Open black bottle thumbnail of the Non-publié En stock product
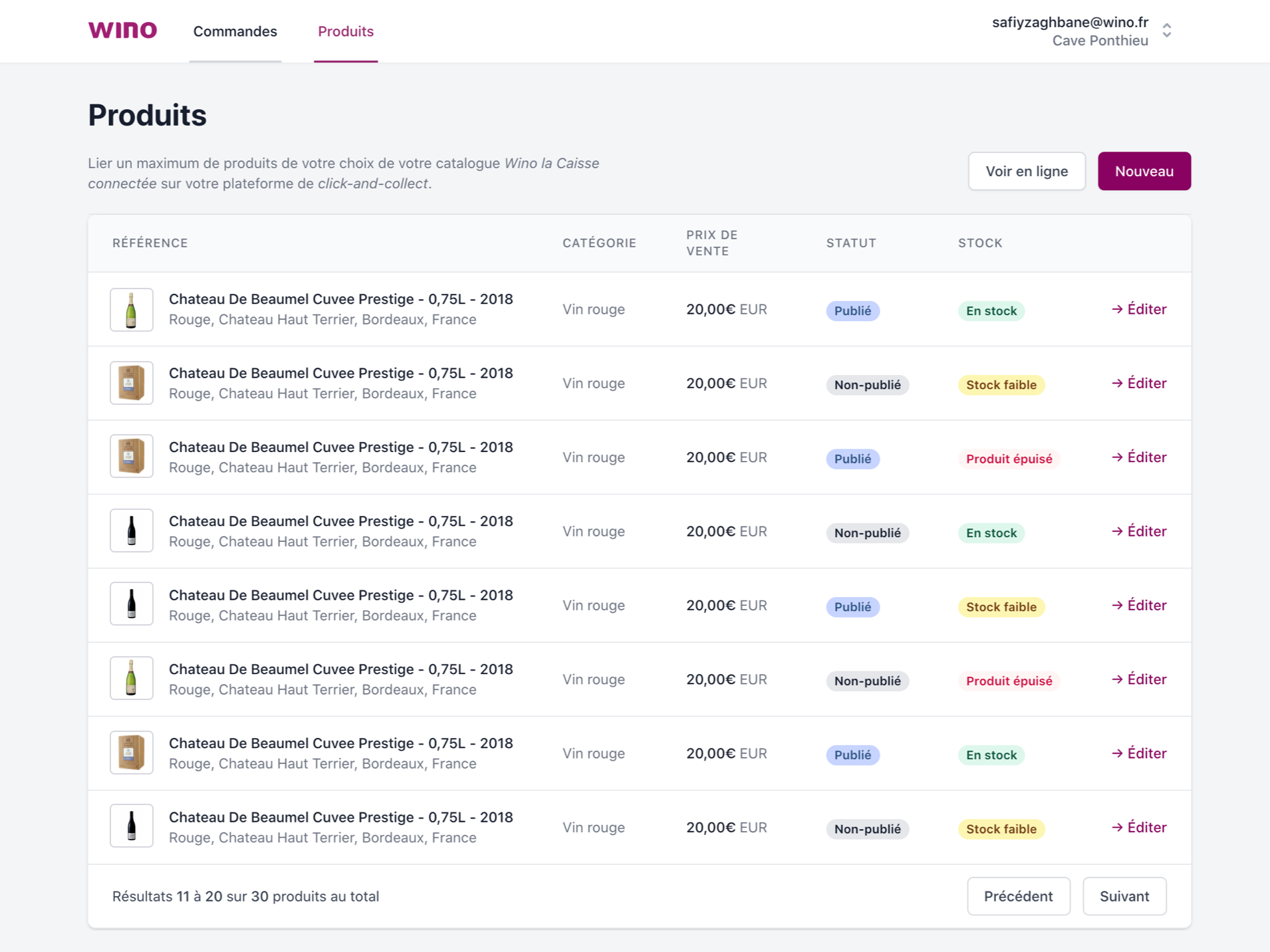Image resolution: width=1270 pixels, height=952 pixels. (132, 531)
